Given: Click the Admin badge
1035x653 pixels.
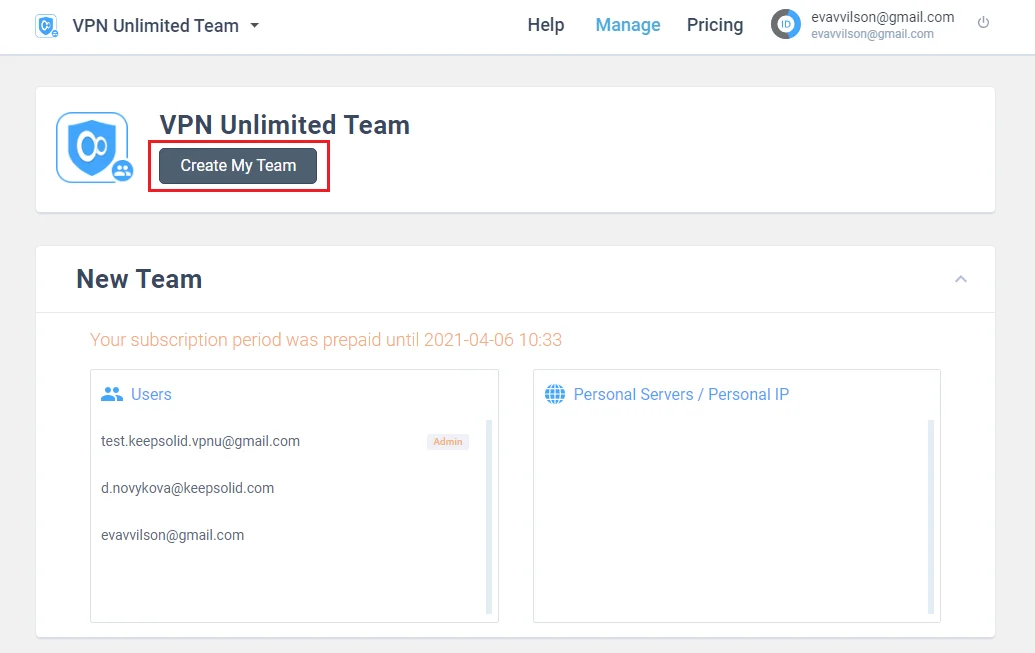Looking at the screenshot, I should [448, 442].
